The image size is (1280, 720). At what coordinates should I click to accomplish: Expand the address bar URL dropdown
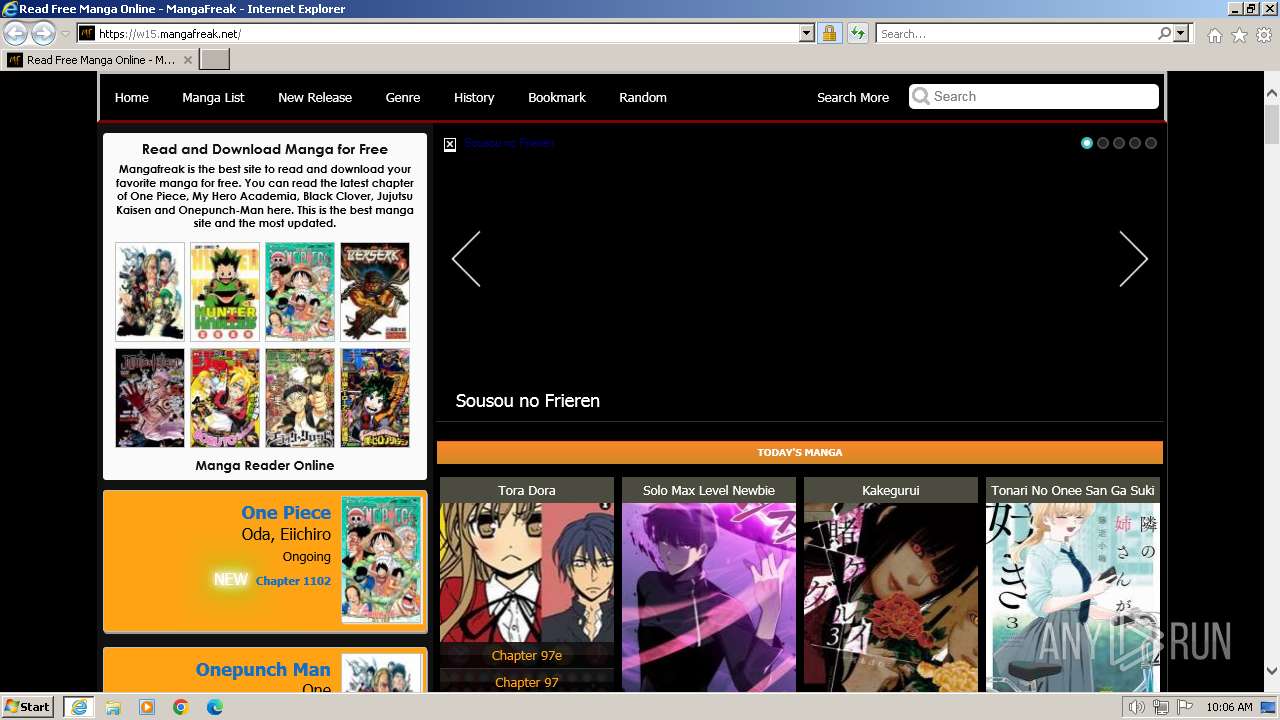point(807,33)
